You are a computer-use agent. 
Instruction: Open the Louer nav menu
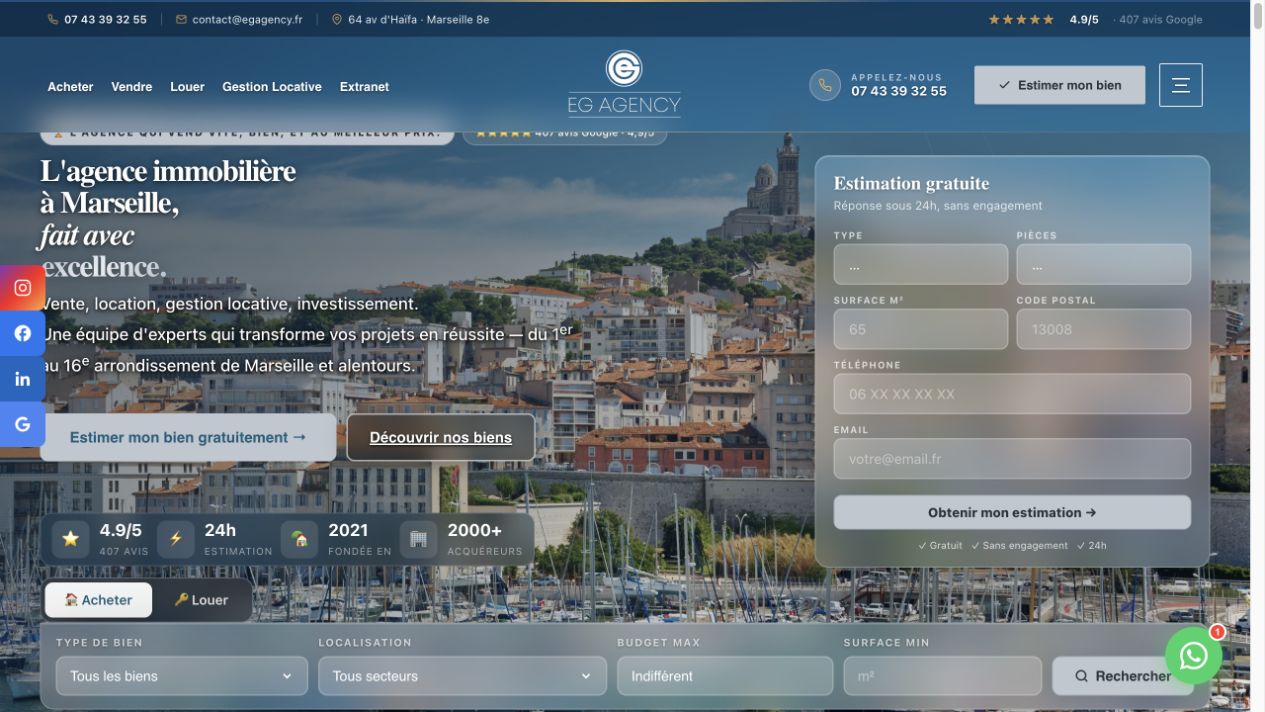pyautogui.click(x=187, y=87)
